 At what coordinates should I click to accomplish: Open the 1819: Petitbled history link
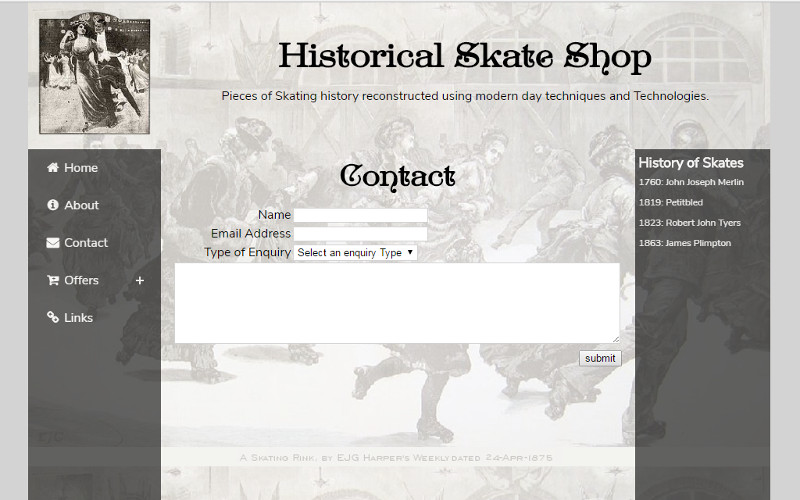click(x=670, y=203)
